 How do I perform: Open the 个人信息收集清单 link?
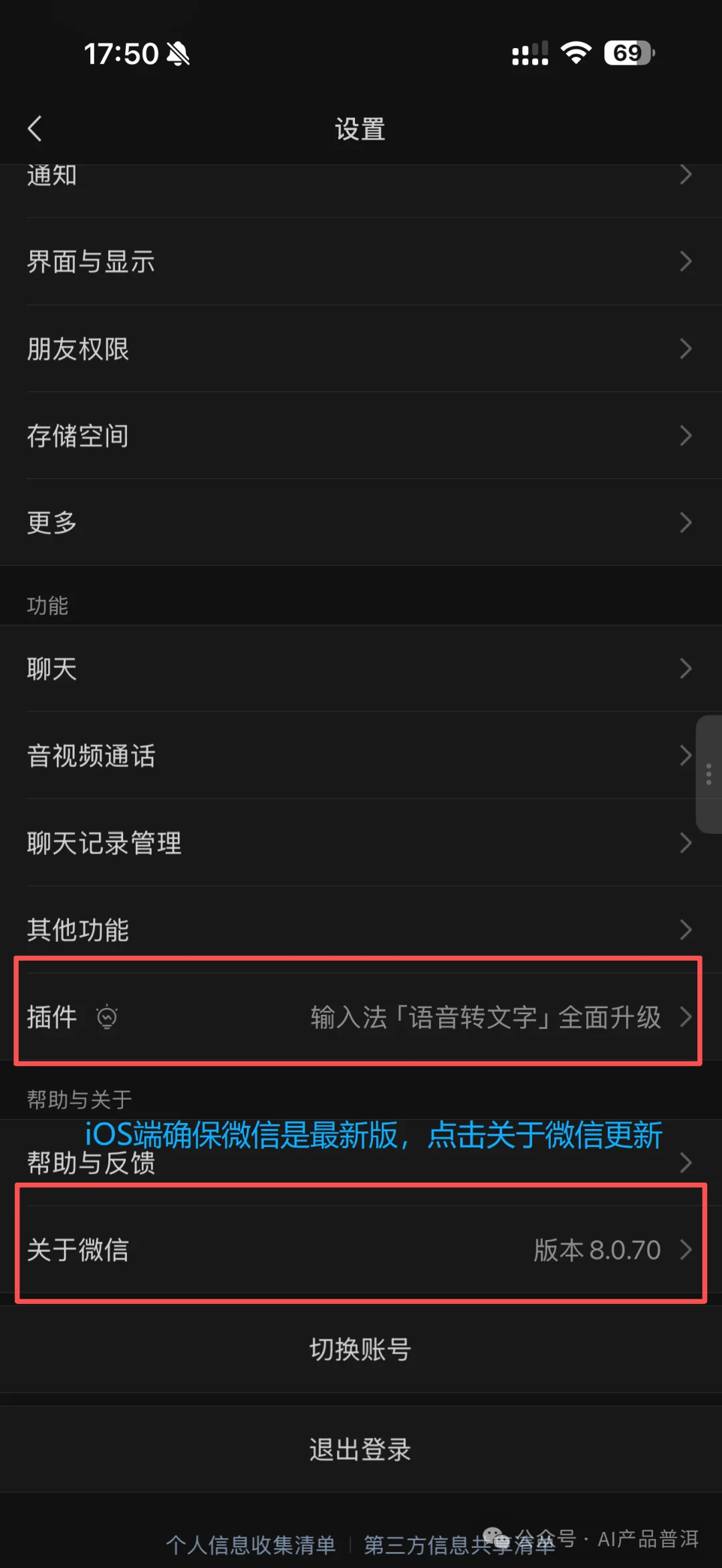(251, 1544)
